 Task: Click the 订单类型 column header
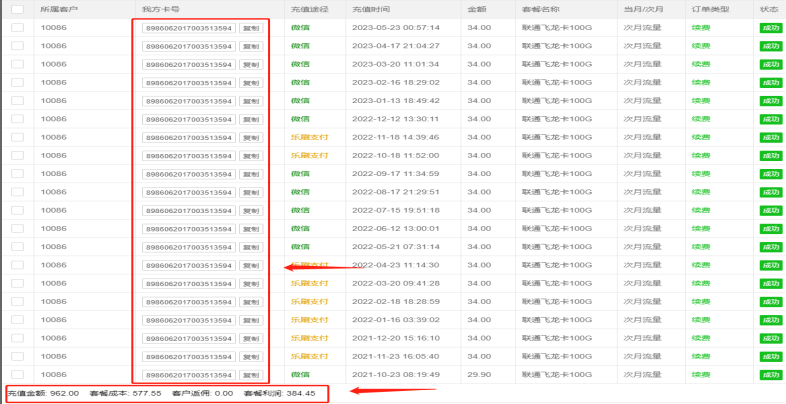[x=710, y=9]
